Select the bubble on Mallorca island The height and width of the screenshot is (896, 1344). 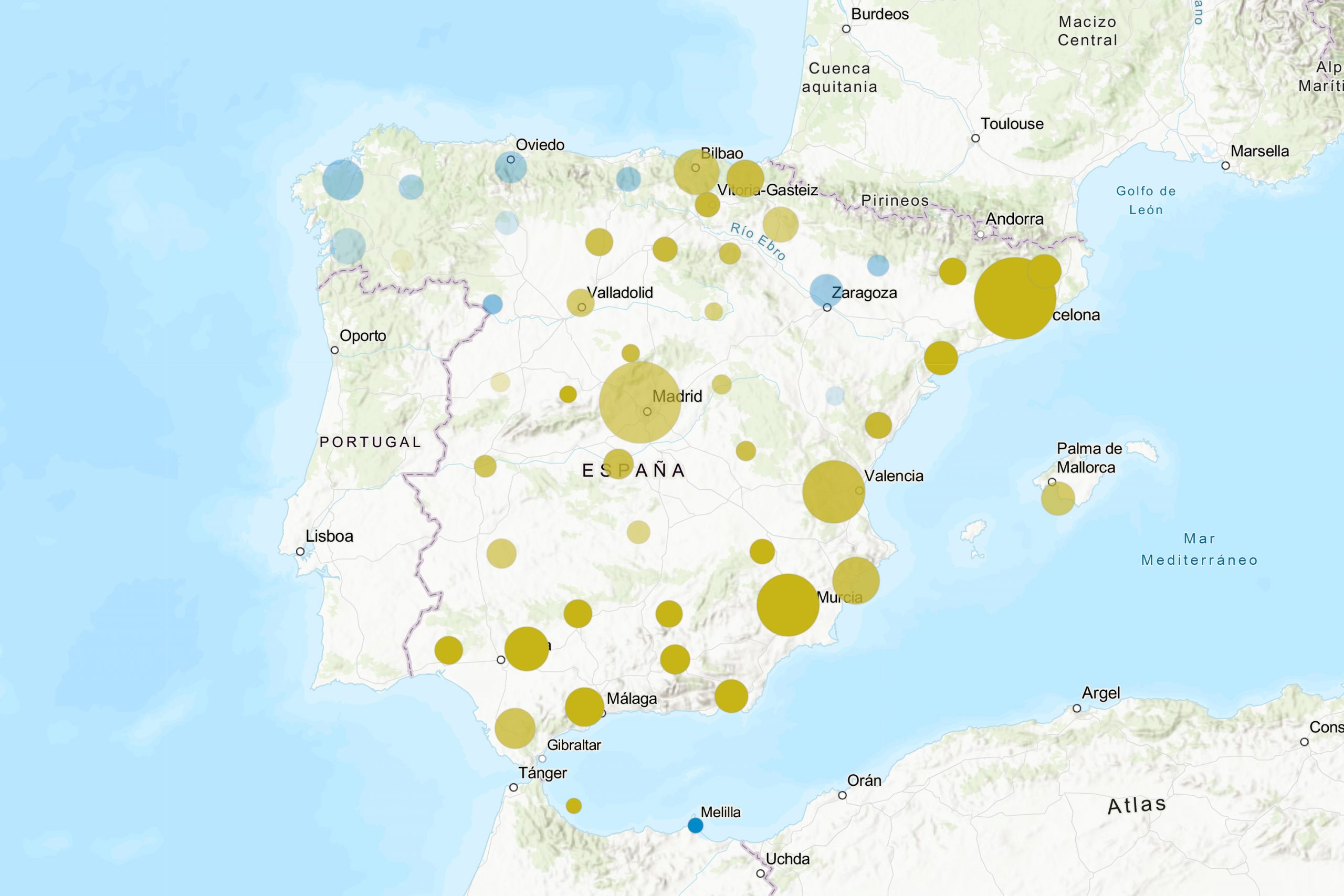[1058, 498]
